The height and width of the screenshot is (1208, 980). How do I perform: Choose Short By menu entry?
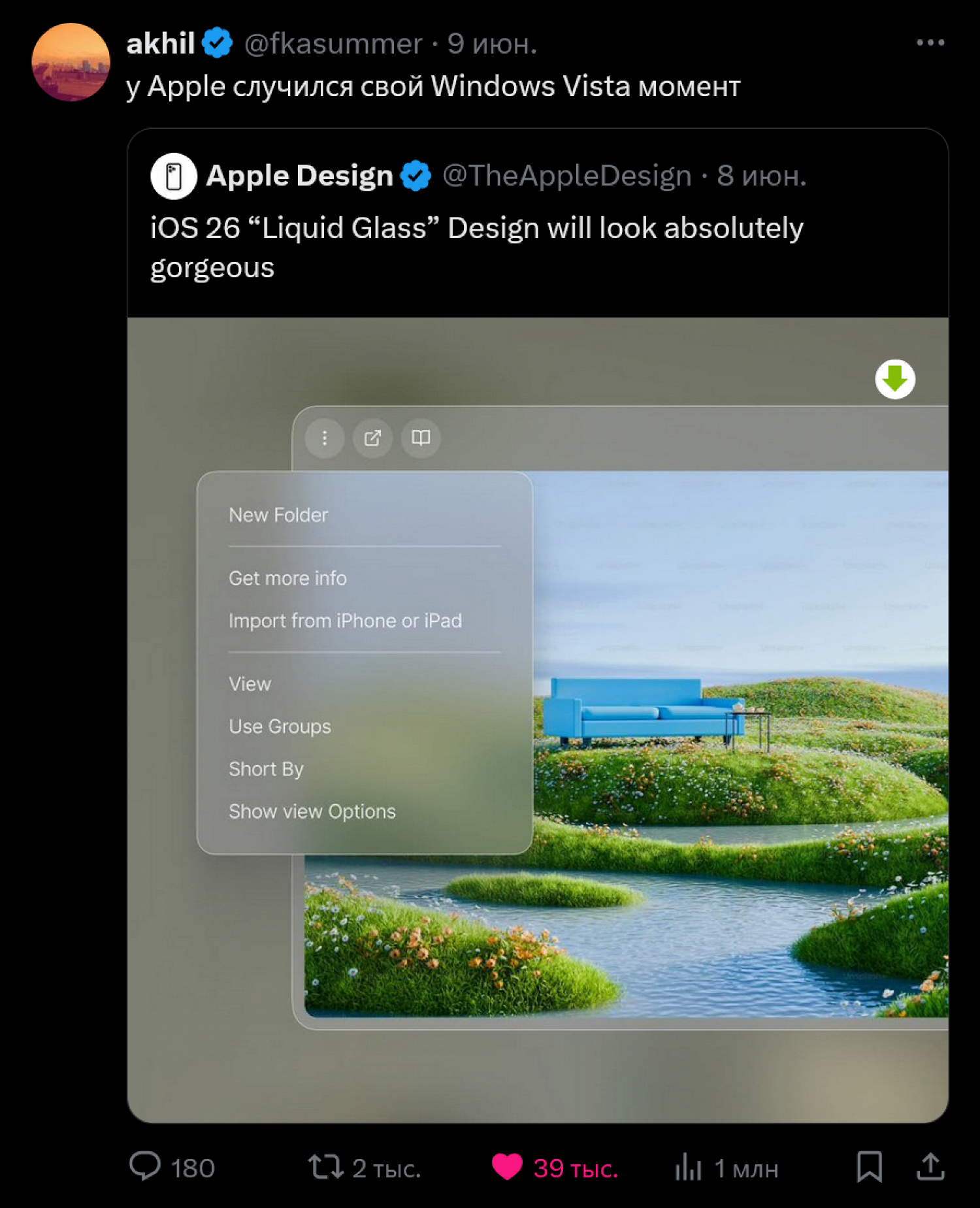tap(266, 769)
